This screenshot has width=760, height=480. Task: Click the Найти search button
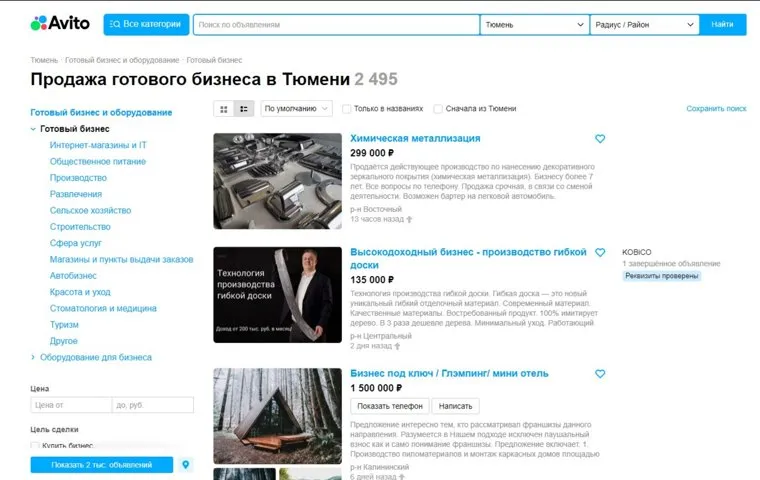pos(722,24)
